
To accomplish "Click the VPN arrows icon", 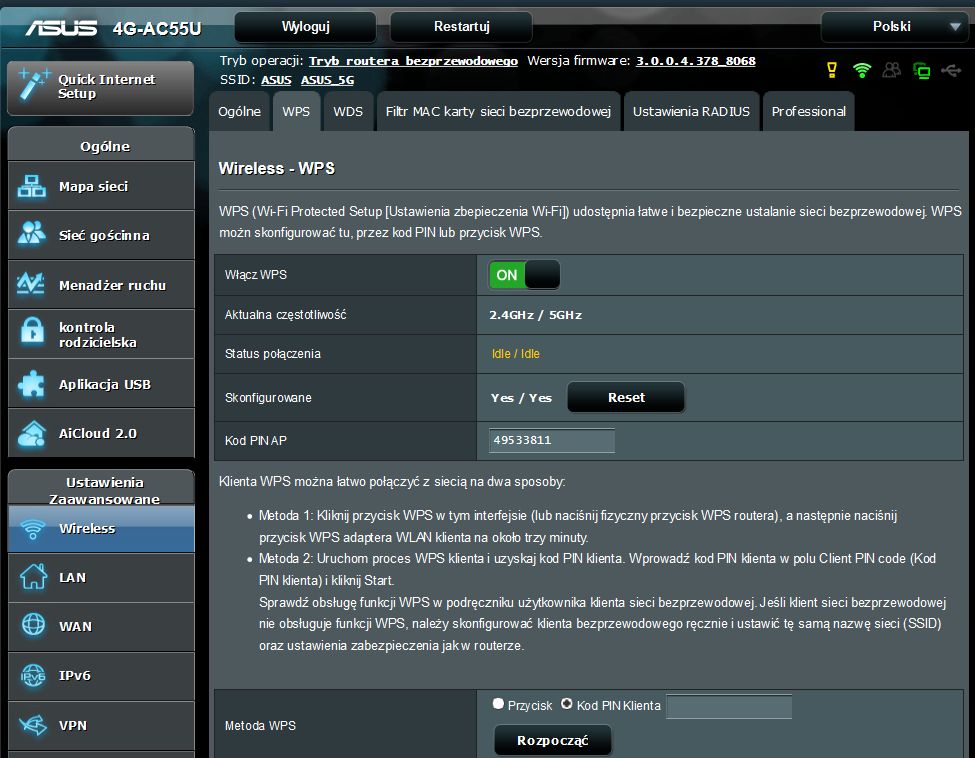I will 33,725.
